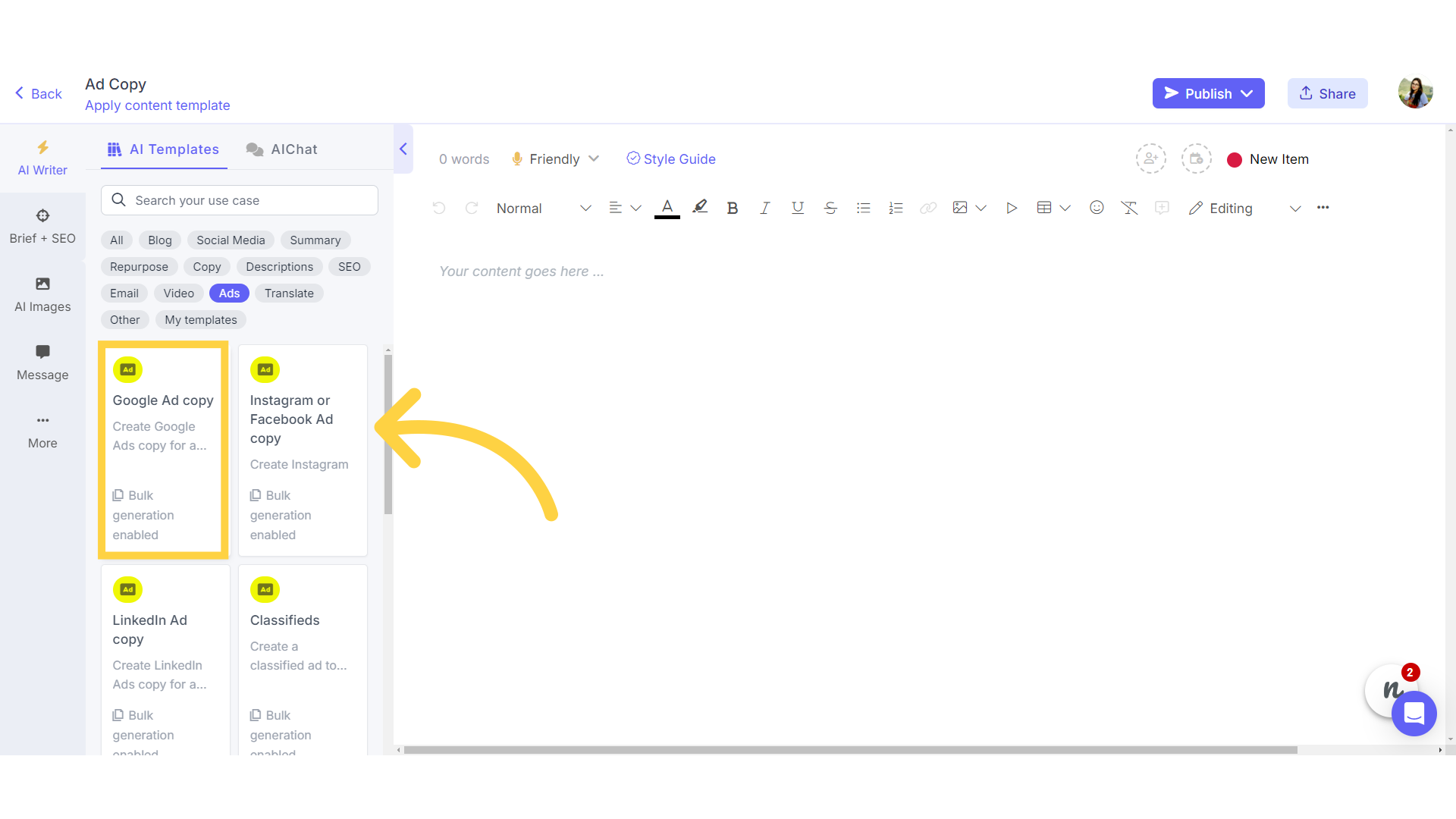Enable the Friendly tone toggle

click(555, 159)
